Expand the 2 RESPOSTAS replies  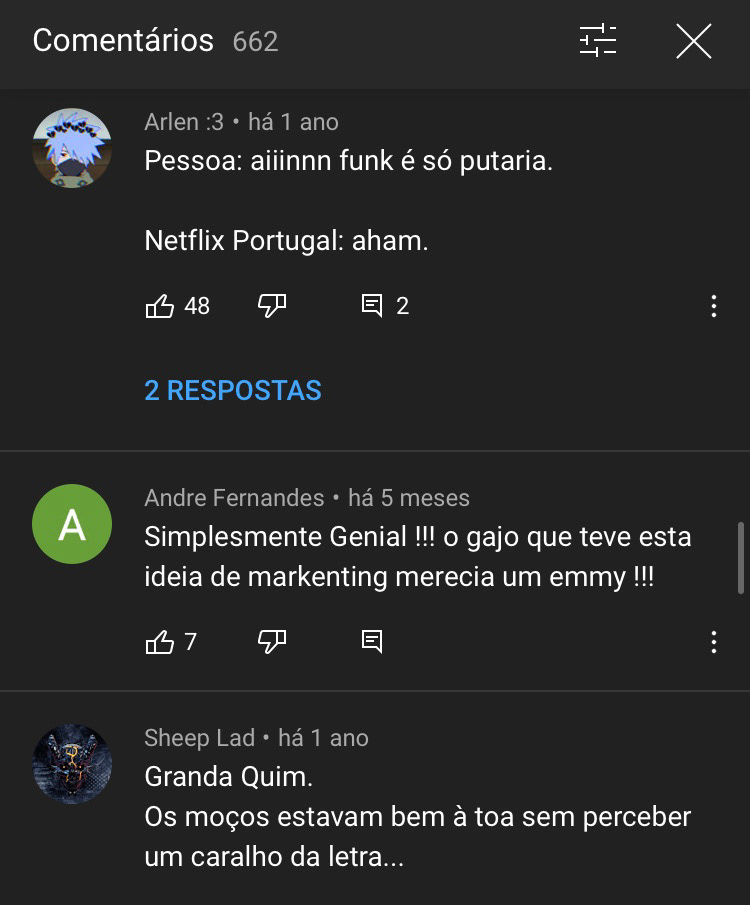click(233, 390)
